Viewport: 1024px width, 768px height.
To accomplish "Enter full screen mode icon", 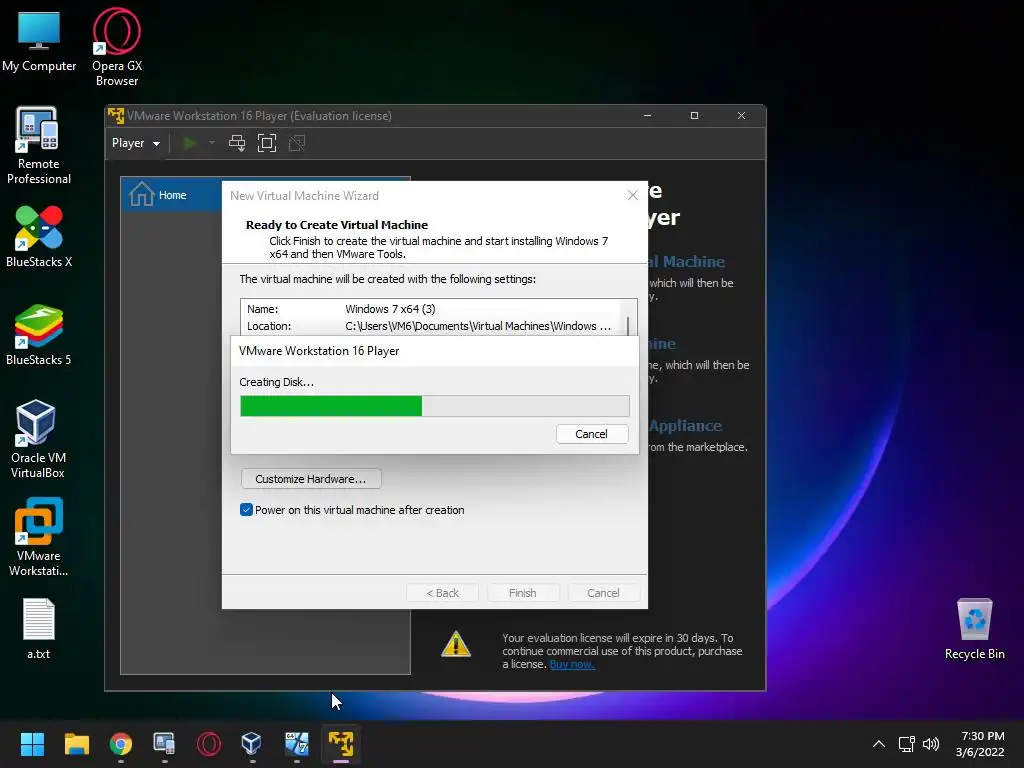I will pos(267,143).
